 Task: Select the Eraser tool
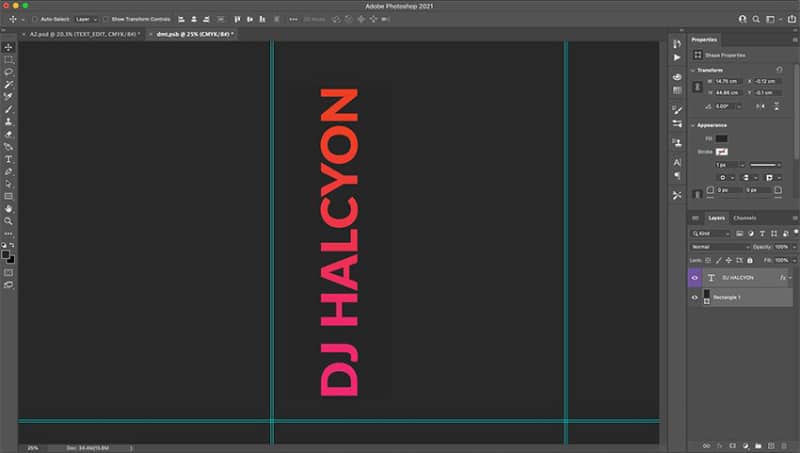[9, 134]
